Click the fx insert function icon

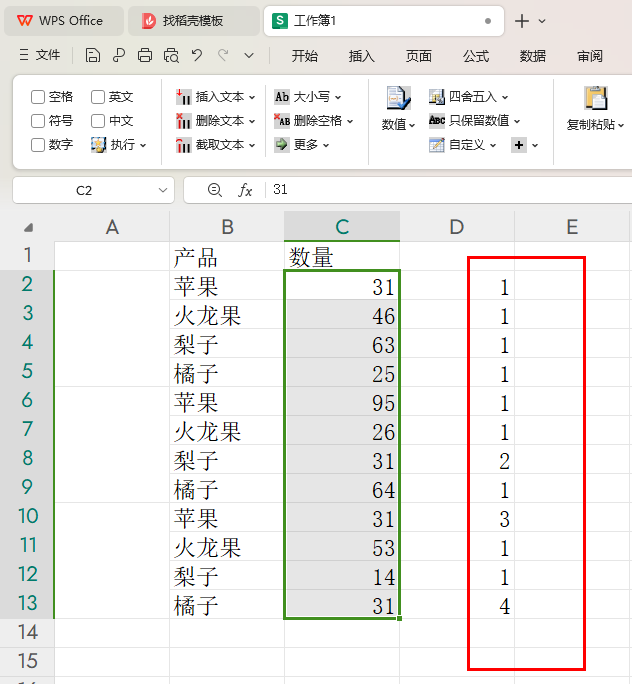pyautogui.click(x=245, y=190)
